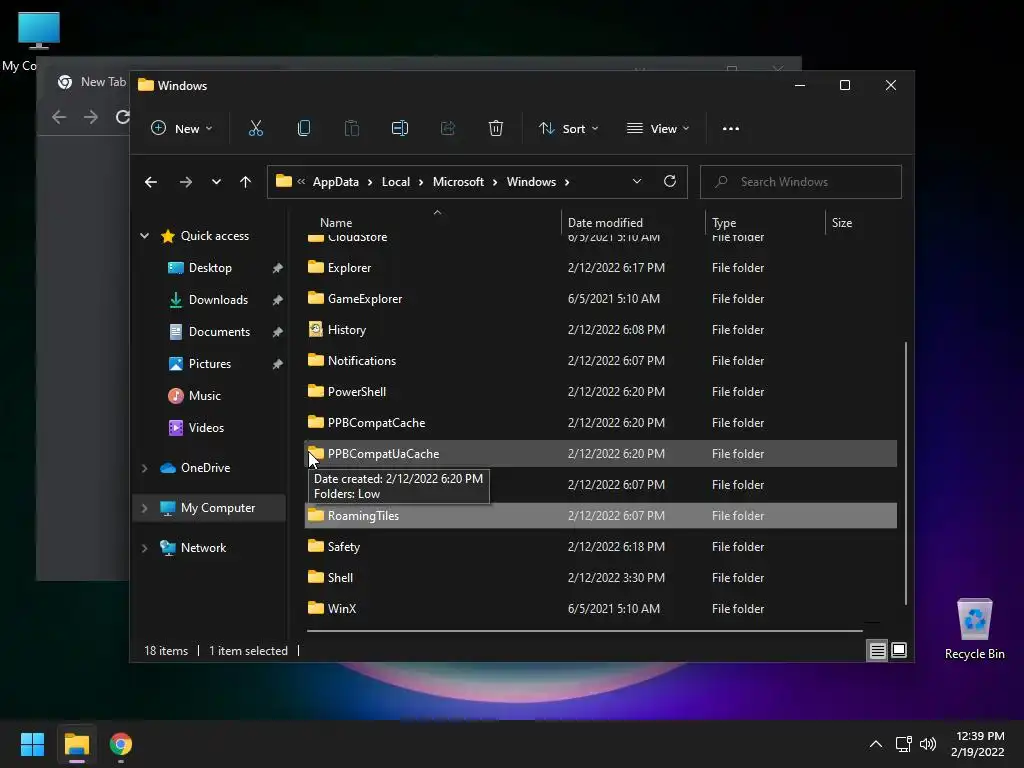The width and height of the screenshot is (1024, 768).
Task: Expand the OneDrive tree node
Action: pyautogui.click(x=144, y=468)
